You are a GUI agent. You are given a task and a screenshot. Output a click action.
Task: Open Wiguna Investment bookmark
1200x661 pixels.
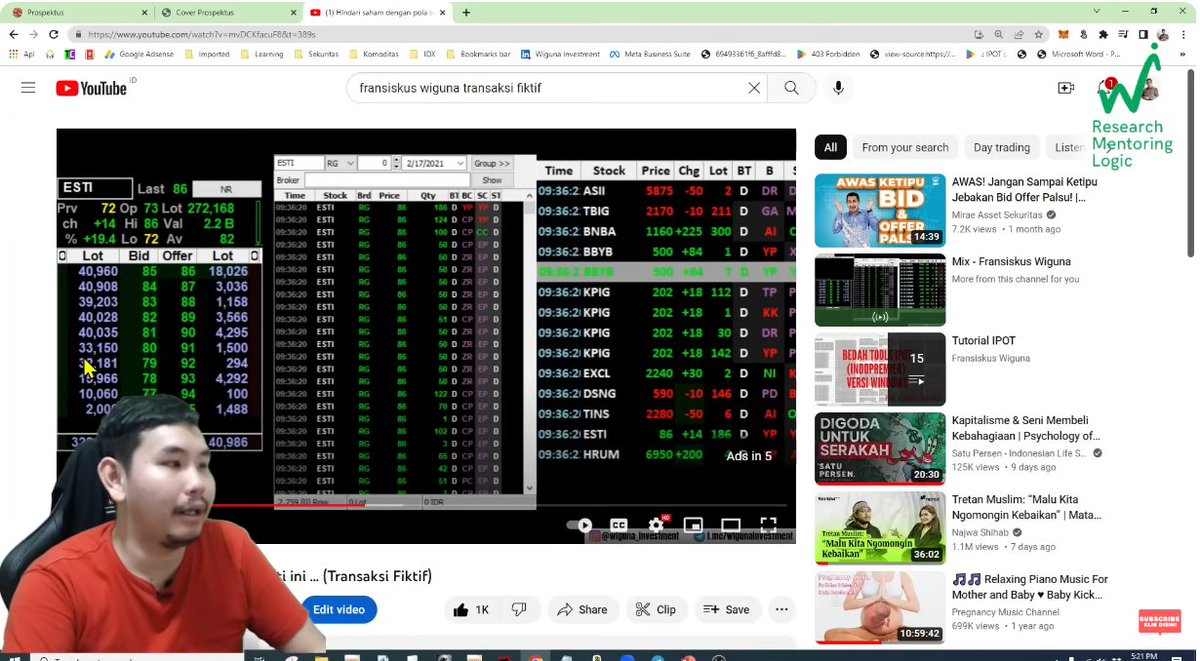(560, 54)
